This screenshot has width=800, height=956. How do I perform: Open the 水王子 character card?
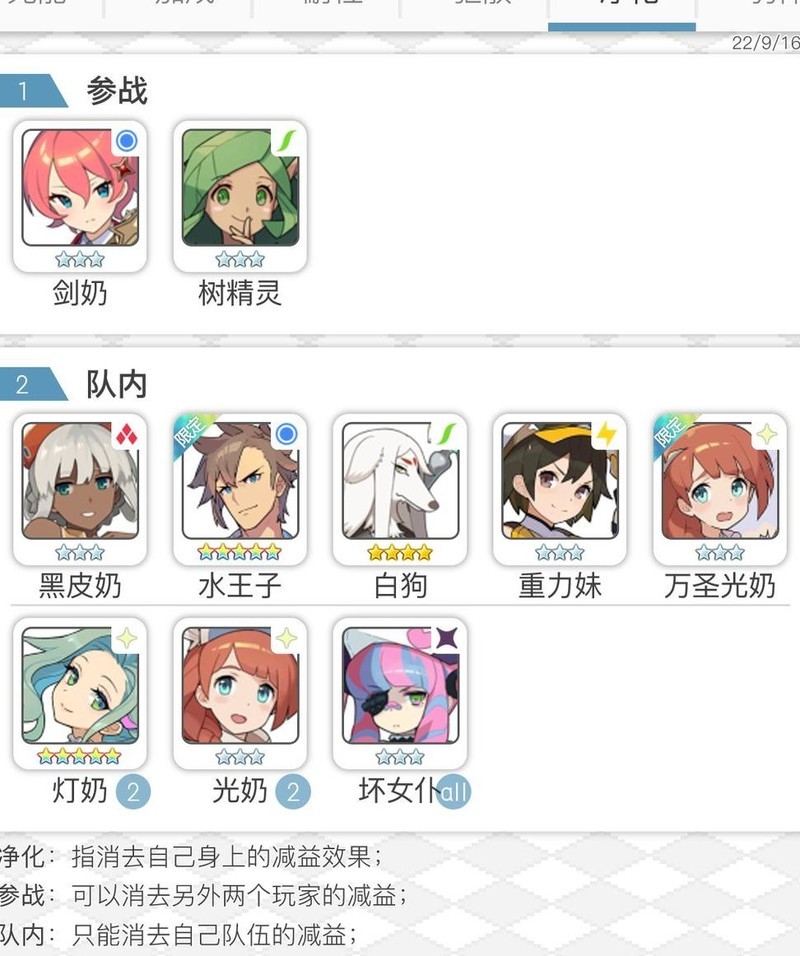click(x=240, y=490)
